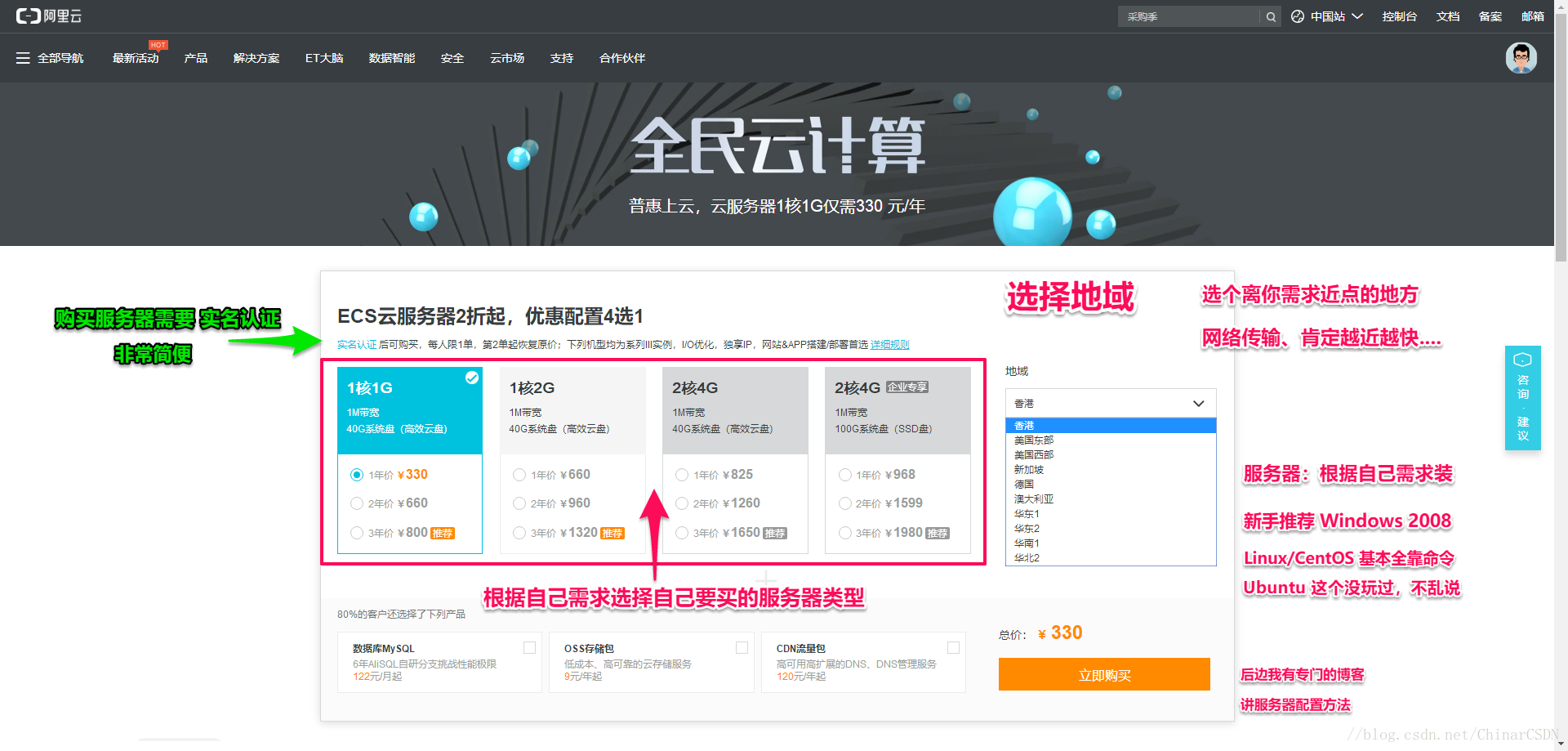Expand the 地域 region dropdown
This screenshot has width=1568, height=751.
click(1111, 403)
